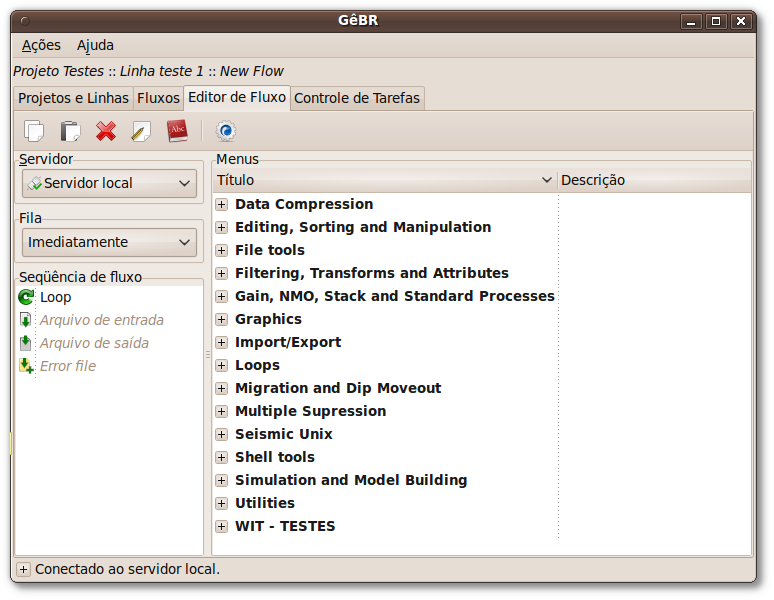Select the Loops label in menus list
This screenshot has width=774, height=600.
pyautogui.click(x=257, y=365)
